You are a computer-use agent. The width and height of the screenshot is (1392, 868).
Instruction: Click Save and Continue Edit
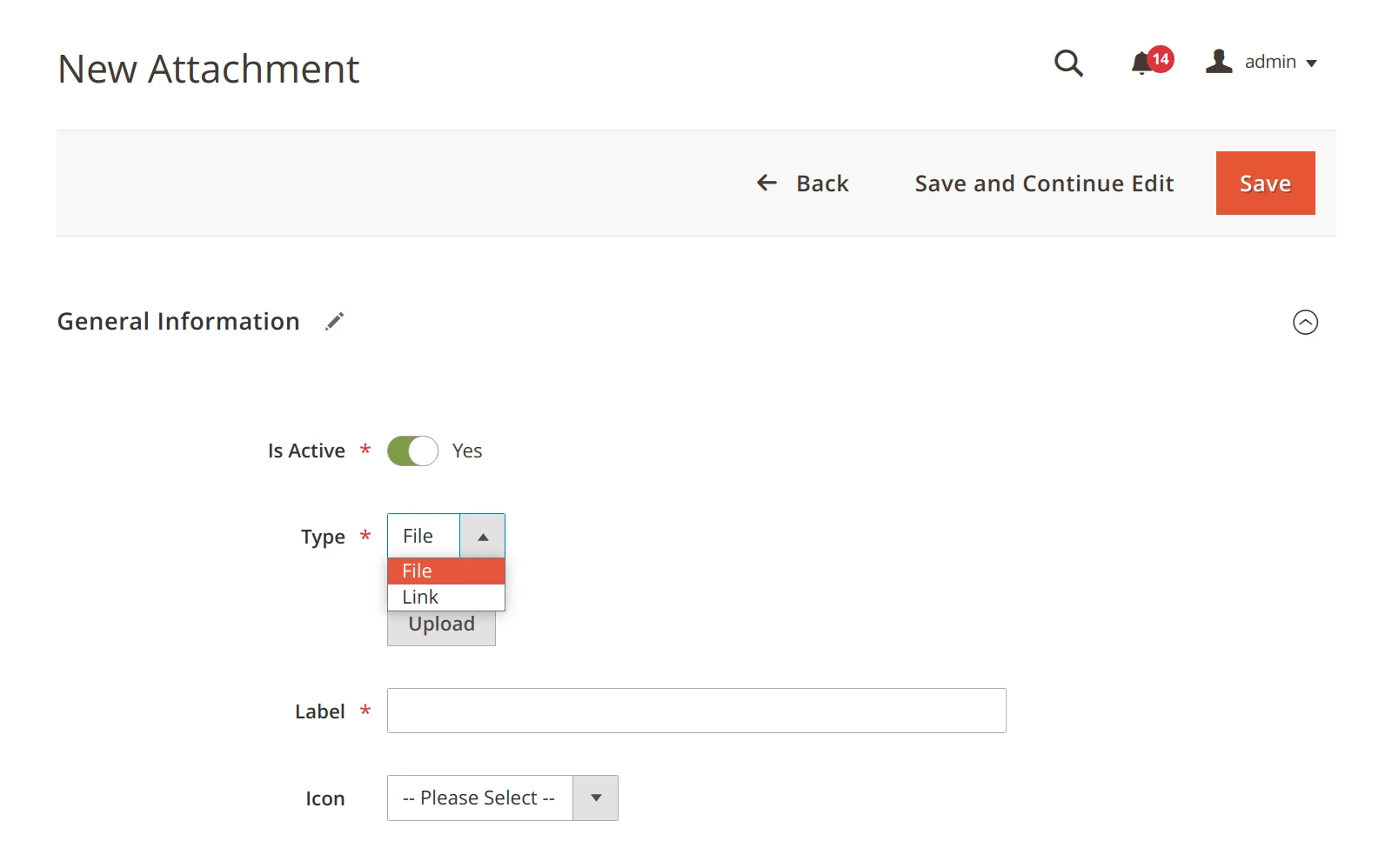[x=1043, y=183]
